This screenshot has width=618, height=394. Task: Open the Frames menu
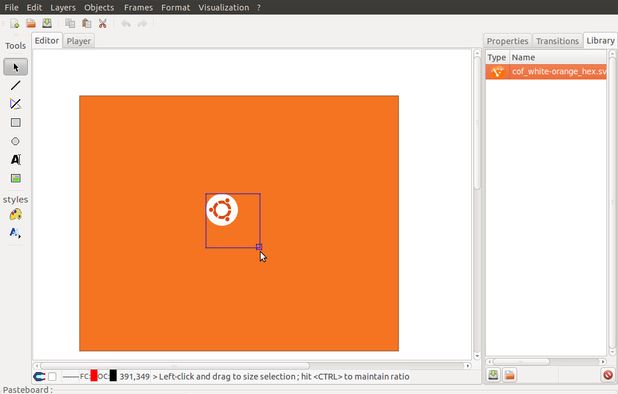coord(138,7)
